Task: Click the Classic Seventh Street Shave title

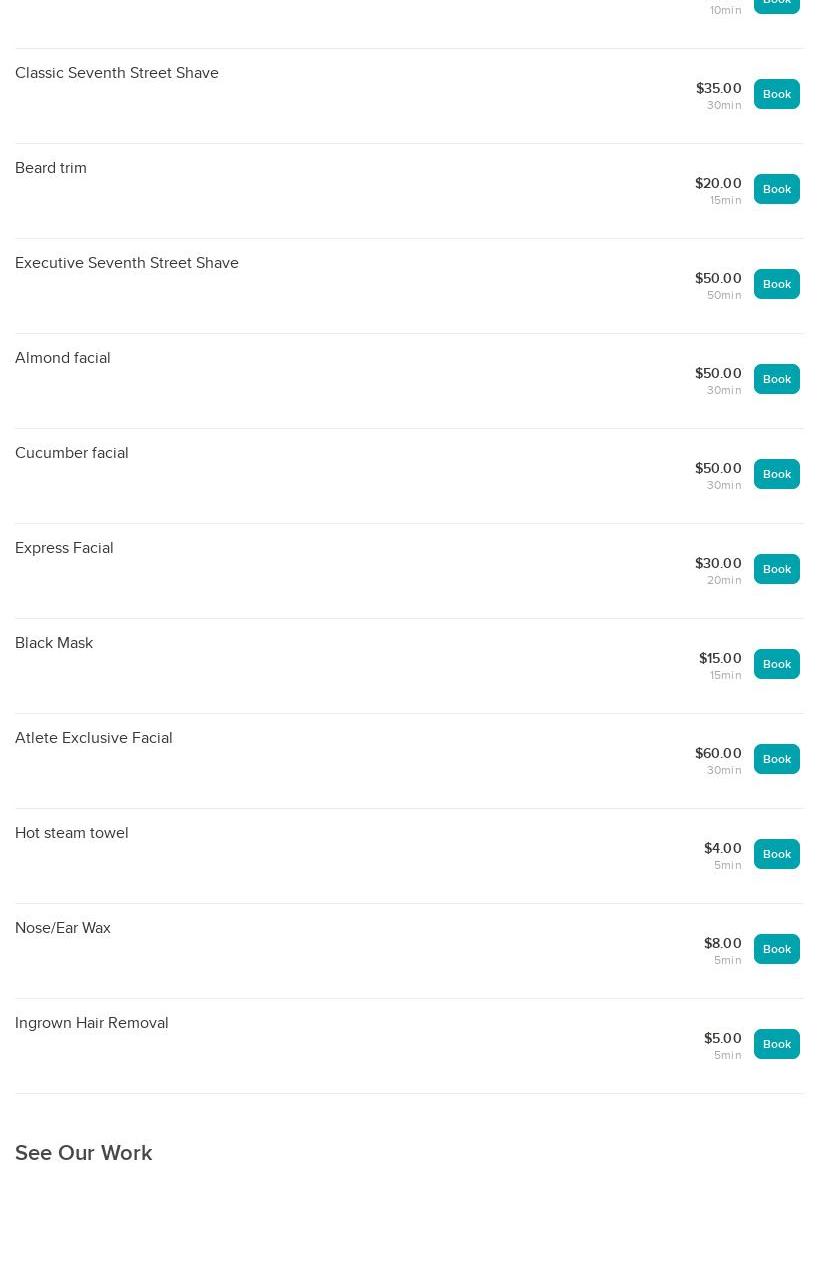Action: [117, 73]
